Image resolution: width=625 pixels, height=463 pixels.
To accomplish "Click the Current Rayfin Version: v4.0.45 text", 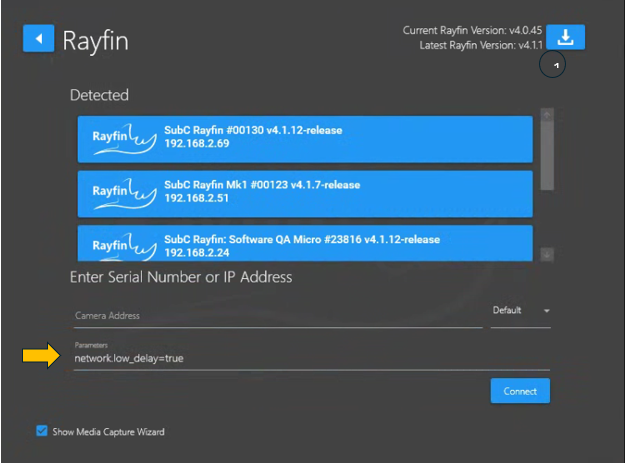I will [x=472, y=30].
